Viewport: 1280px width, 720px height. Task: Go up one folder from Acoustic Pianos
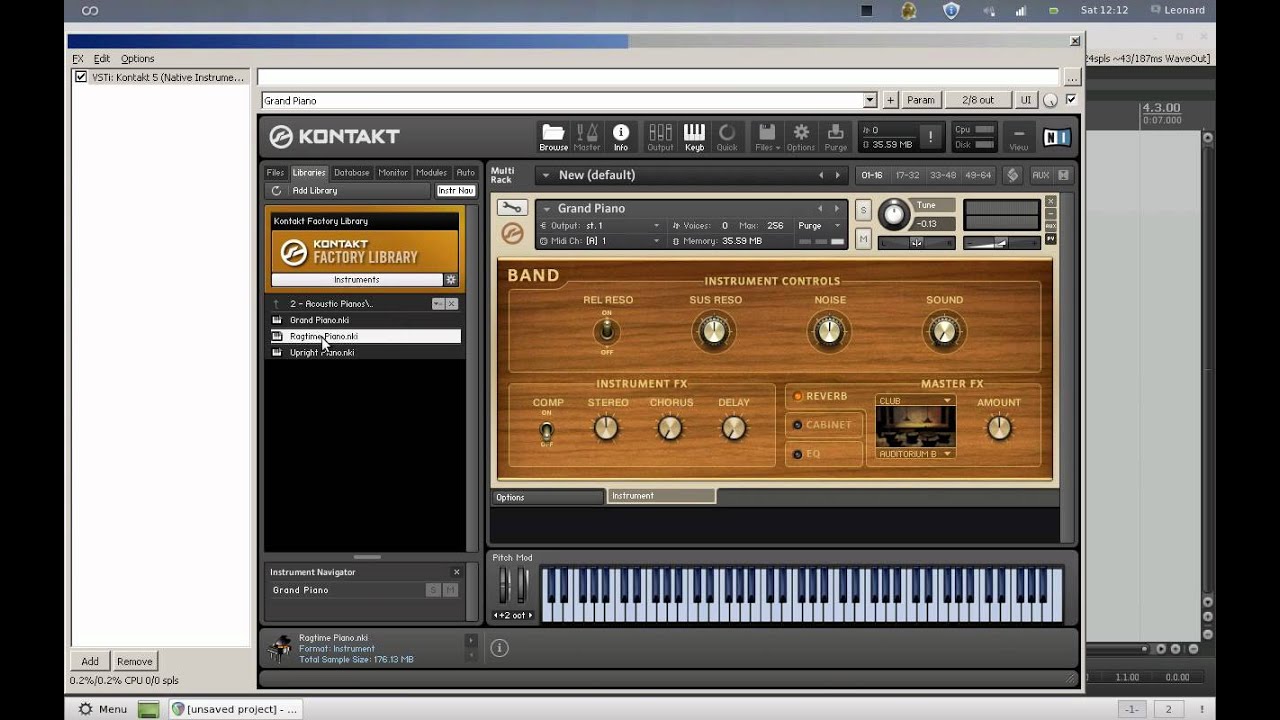click(276, 304)
